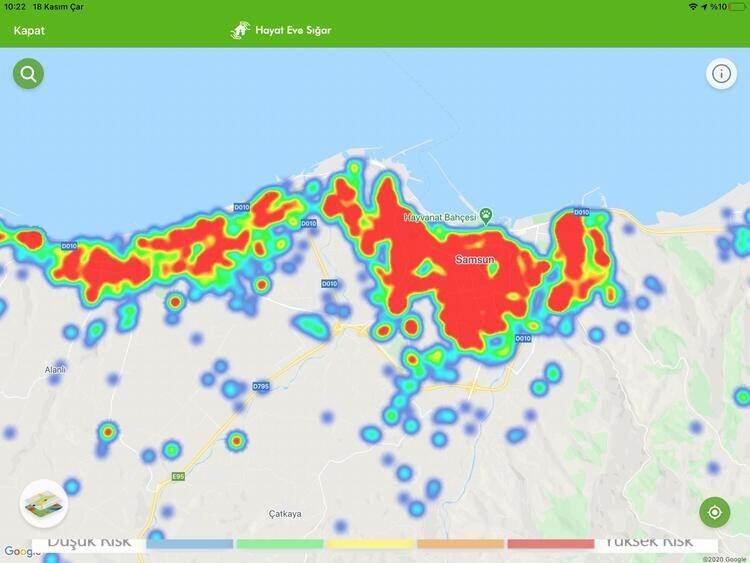
Task: Tap the D795 road shield
Action: [261, 386]
